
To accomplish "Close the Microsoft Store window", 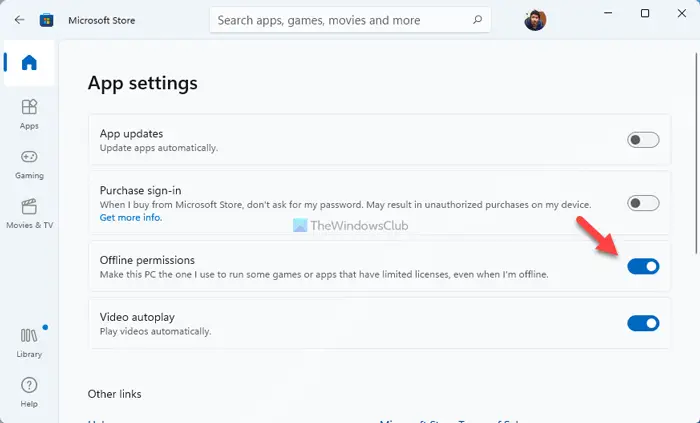I will (x=682, y=13).
